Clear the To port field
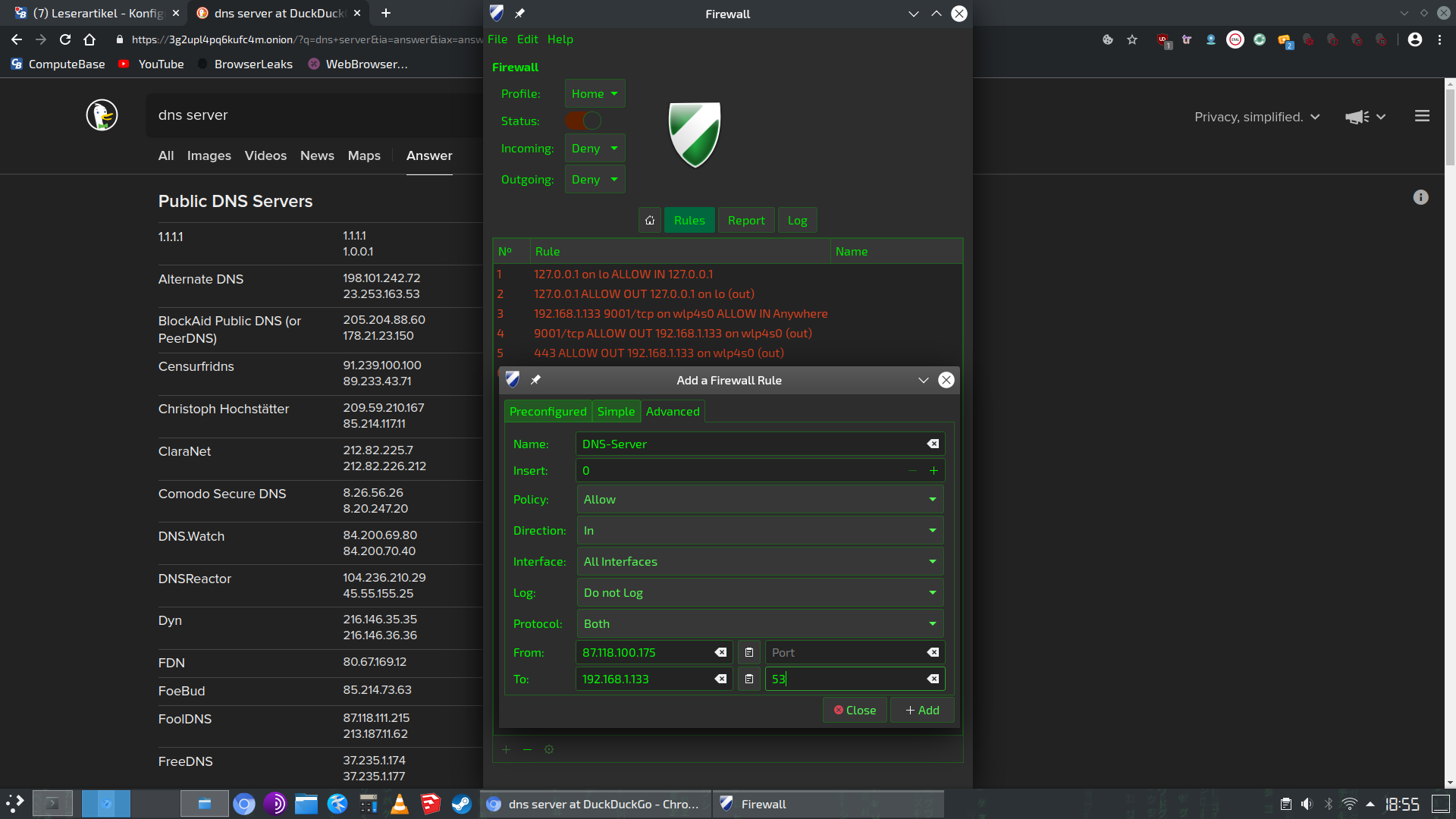 (x=933, y=679)
